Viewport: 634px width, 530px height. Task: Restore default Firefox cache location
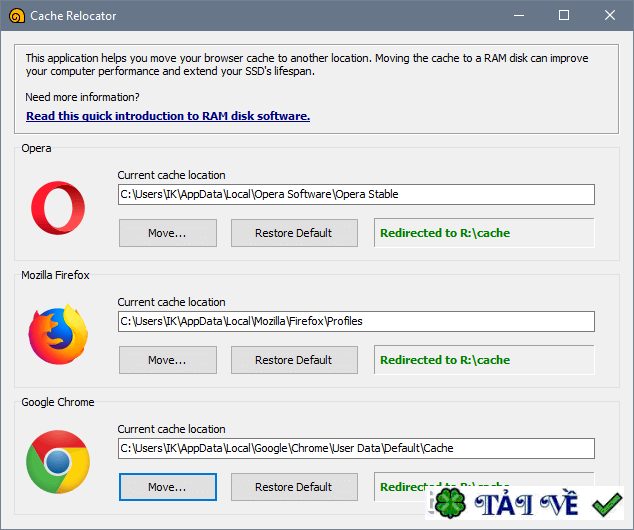(294, 360)
